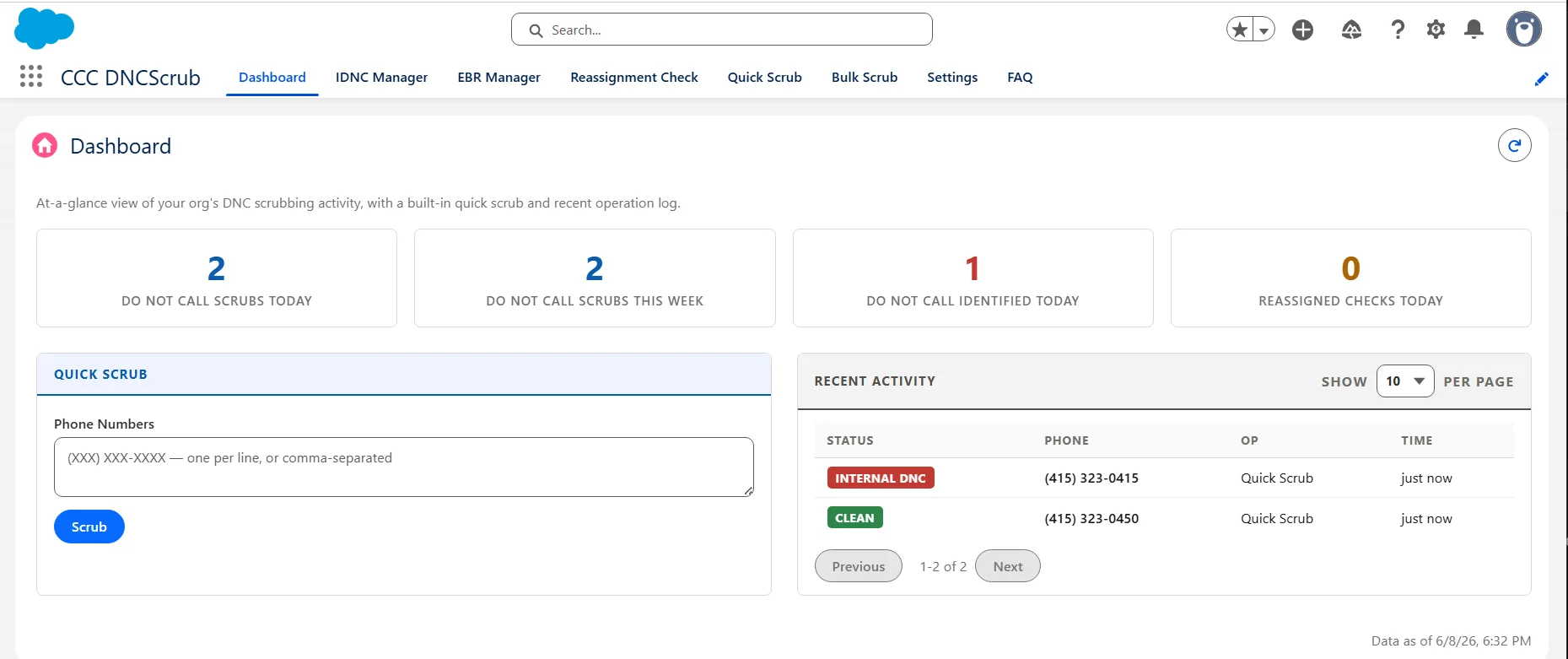Click the Phone Numbers field label
Viewport: 1568px width, 659px height.
pos(104,424)
